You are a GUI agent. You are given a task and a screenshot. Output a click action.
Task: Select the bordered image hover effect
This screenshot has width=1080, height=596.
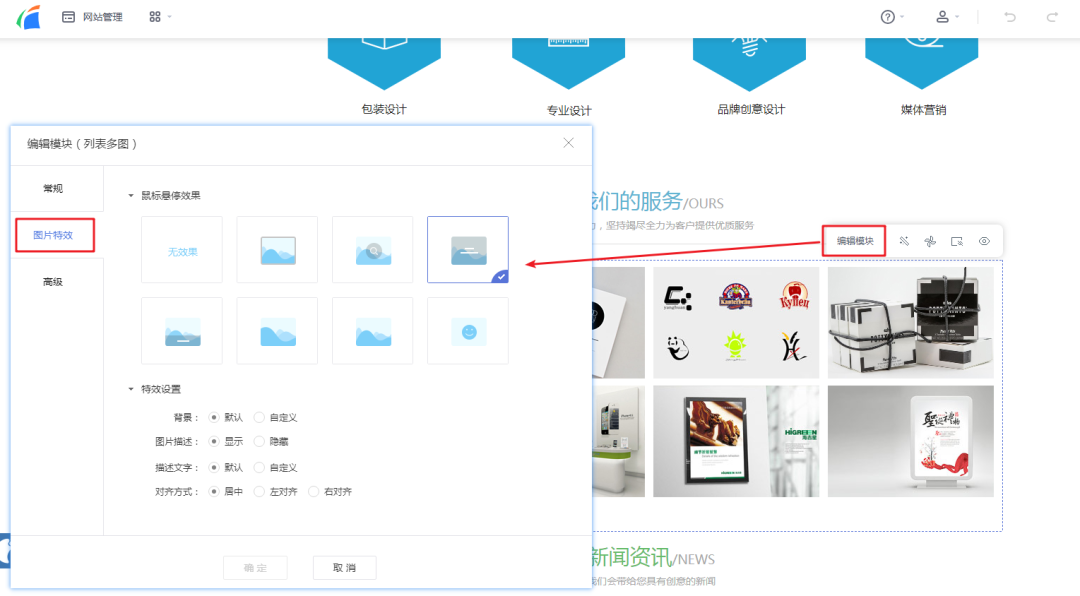pyautogui.click(x=277, y=249)
